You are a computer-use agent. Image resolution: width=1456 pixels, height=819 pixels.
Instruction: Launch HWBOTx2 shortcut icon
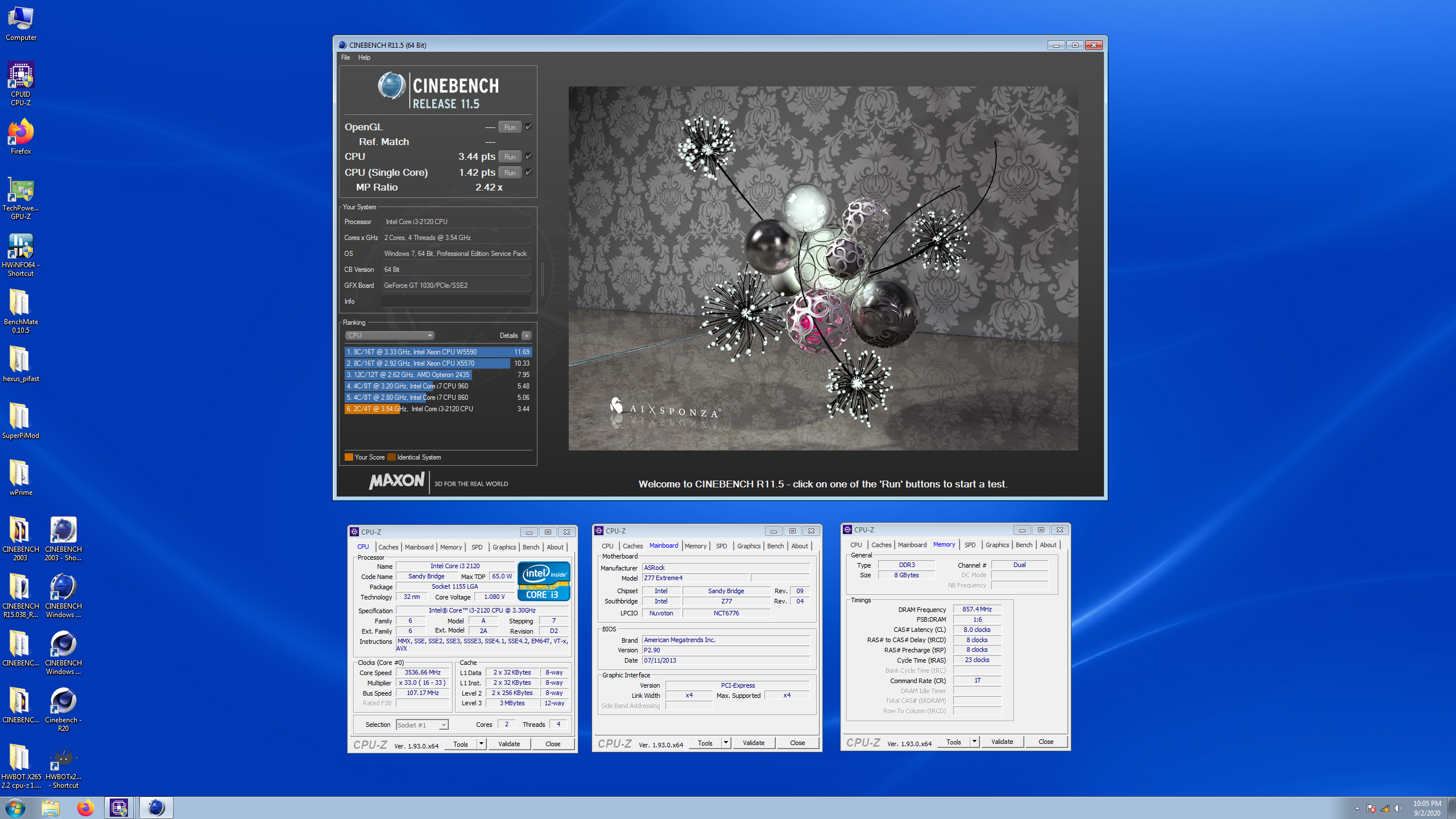coord(63,766)
